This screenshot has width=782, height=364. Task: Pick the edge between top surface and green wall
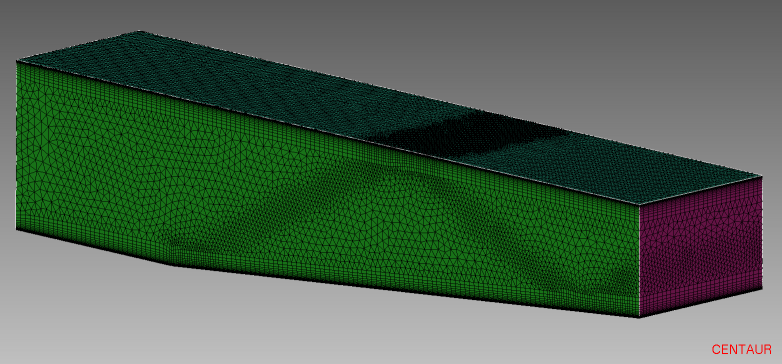click(x=328, y=132)
